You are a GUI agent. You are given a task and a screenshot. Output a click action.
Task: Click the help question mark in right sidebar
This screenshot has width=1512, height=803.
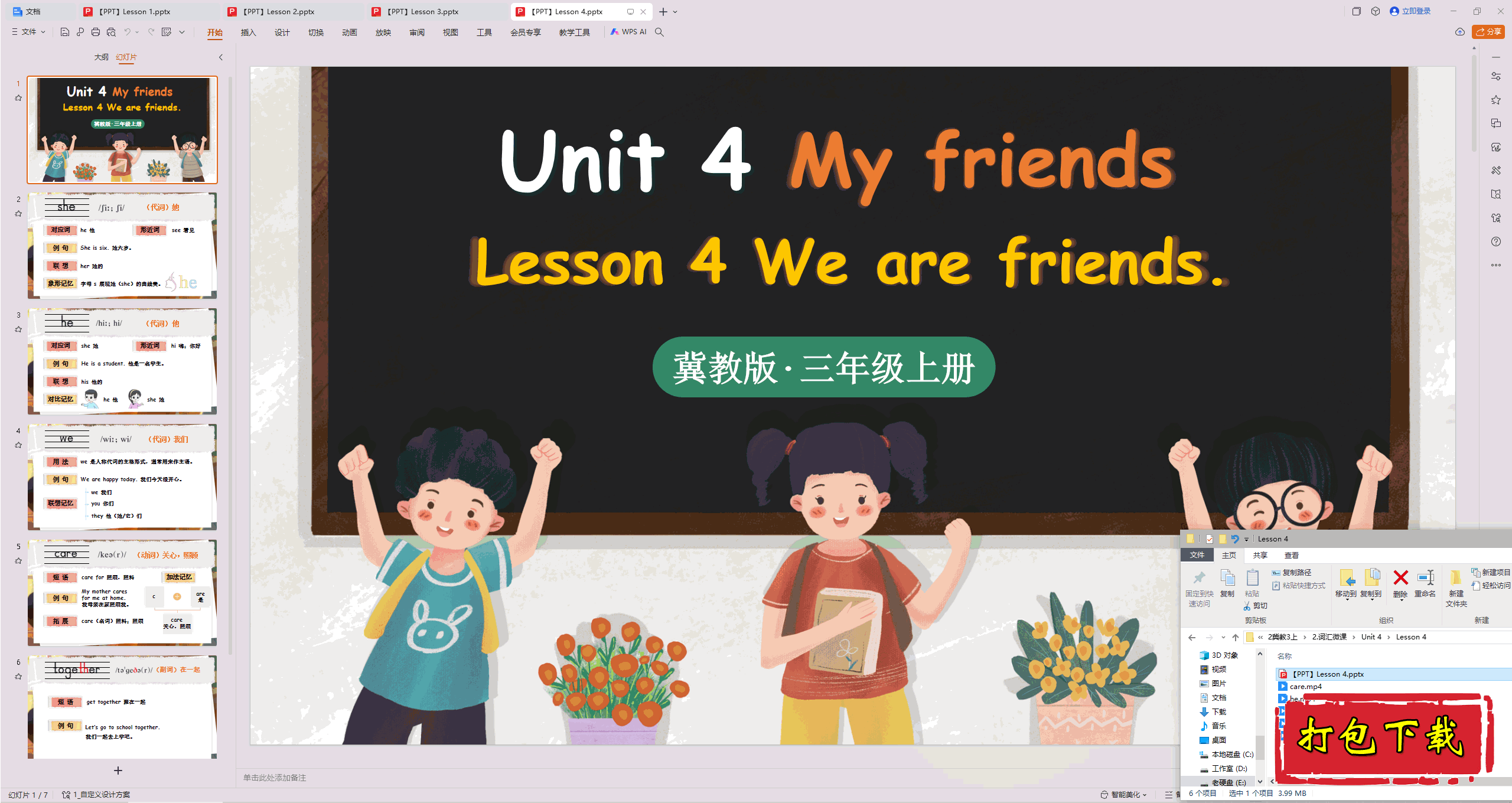point(1495,241)
